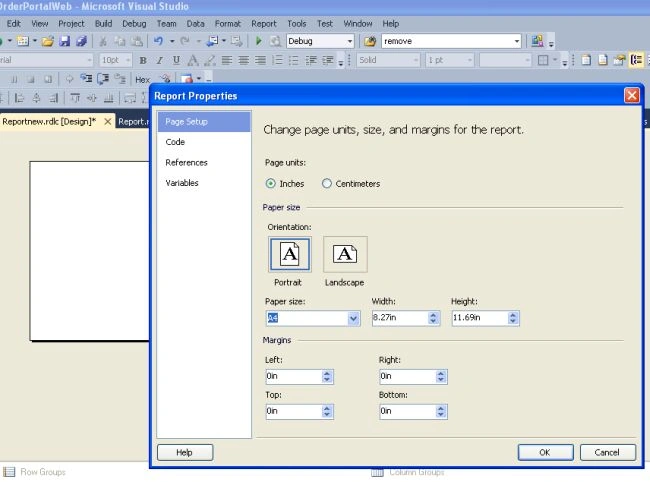The height and width of the screenshot is (482, 650).
Task: Click the Save All icon
Action: click(x=81, y=41)
